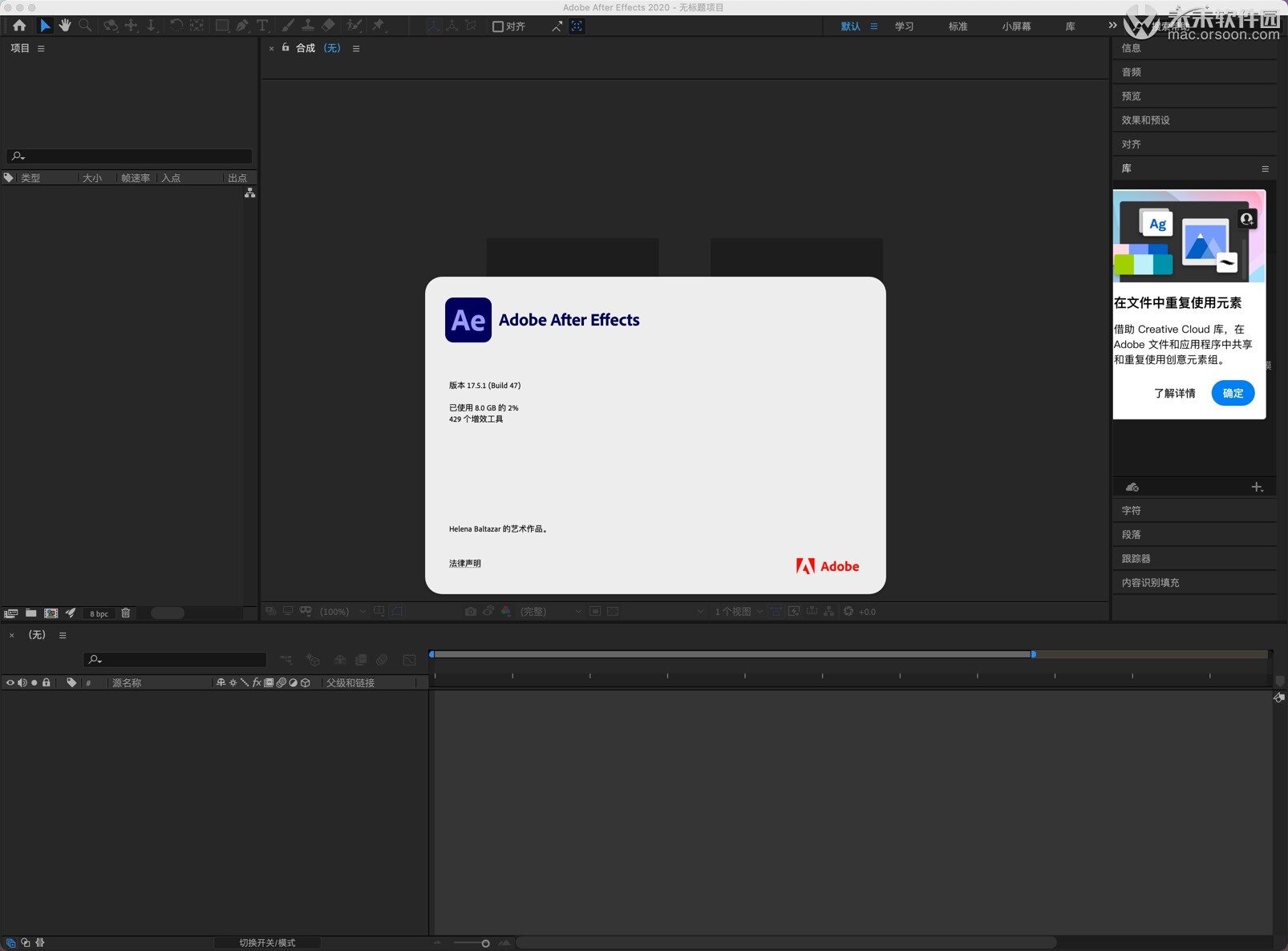Open the 1个视图 view layout dropdown
1288x951 pixels.
[x=738, y=611]
